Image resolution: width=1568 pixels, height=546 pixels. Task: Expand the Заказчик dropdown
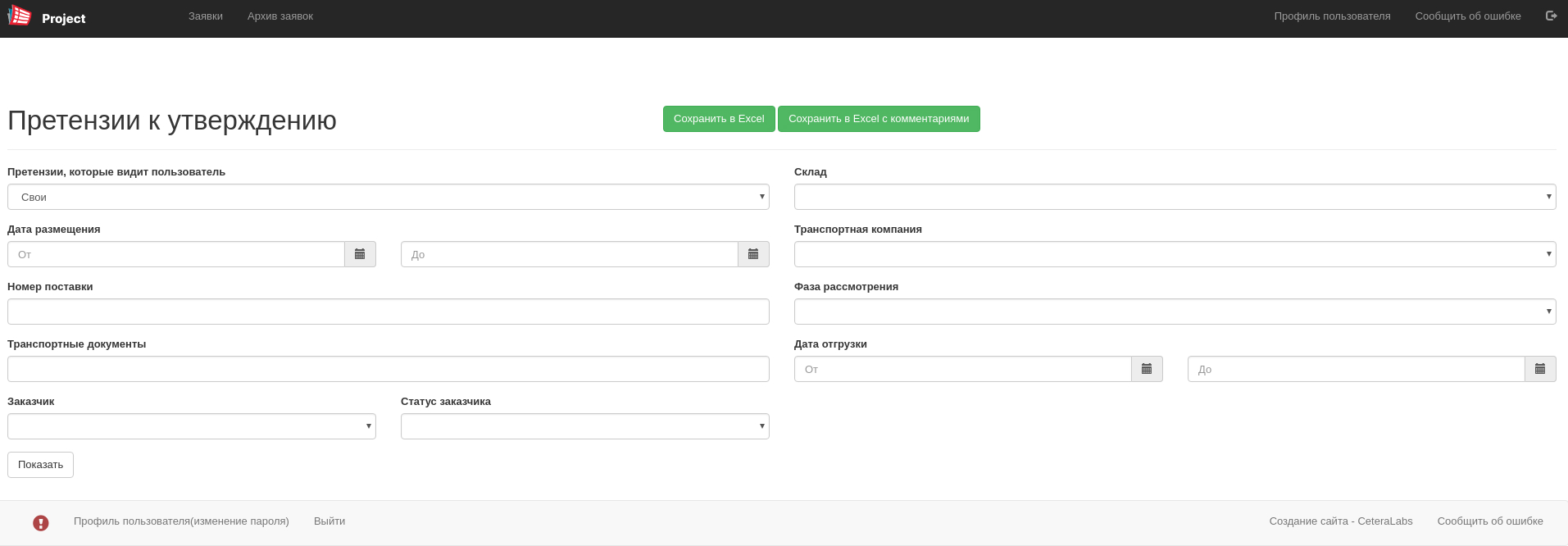pyautogui.click(x=191, y=426)
